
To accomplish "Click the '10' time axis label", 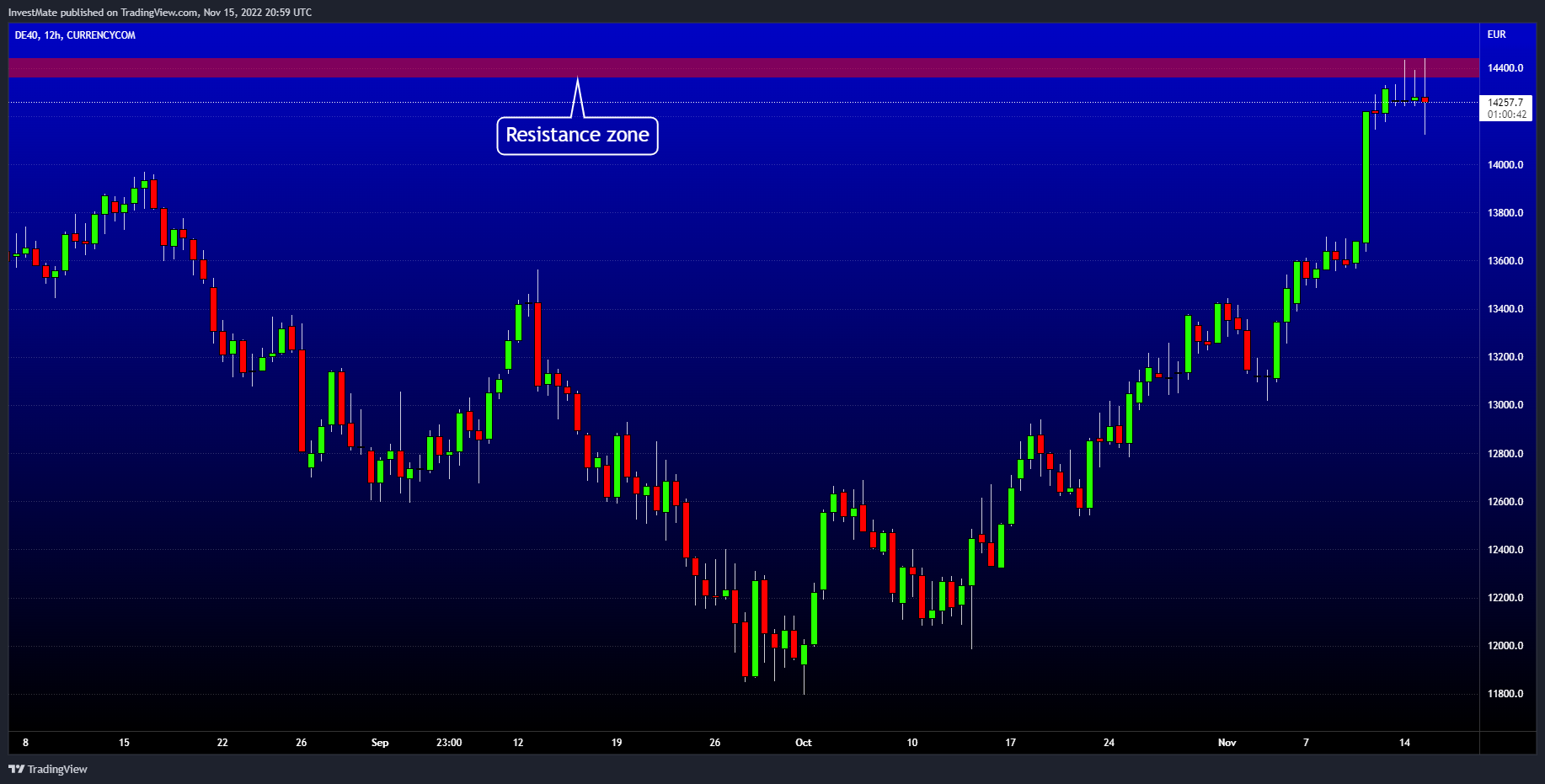I will point(912,743).
